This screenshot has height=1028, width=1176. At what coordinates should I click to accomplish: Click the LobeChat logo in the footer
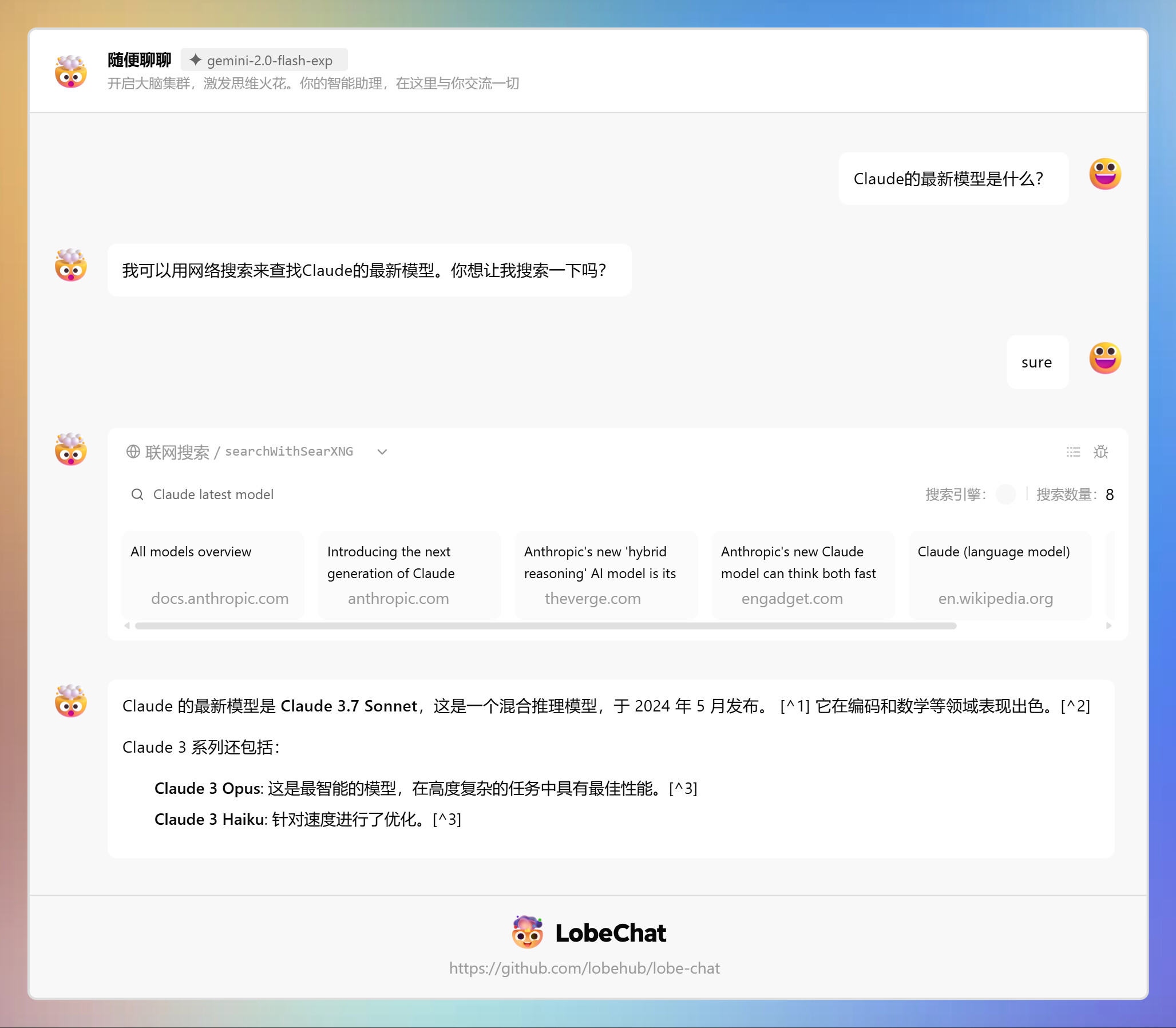(589, 933)
